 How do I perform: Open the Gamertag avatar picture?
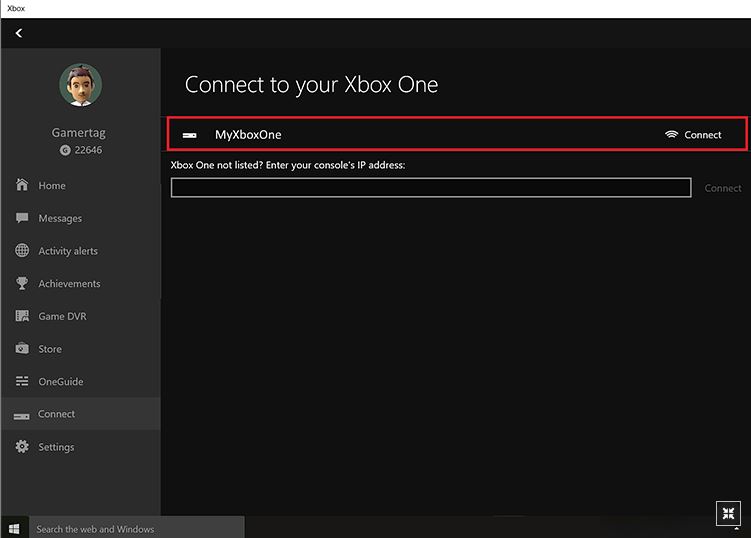click(80, 85)
